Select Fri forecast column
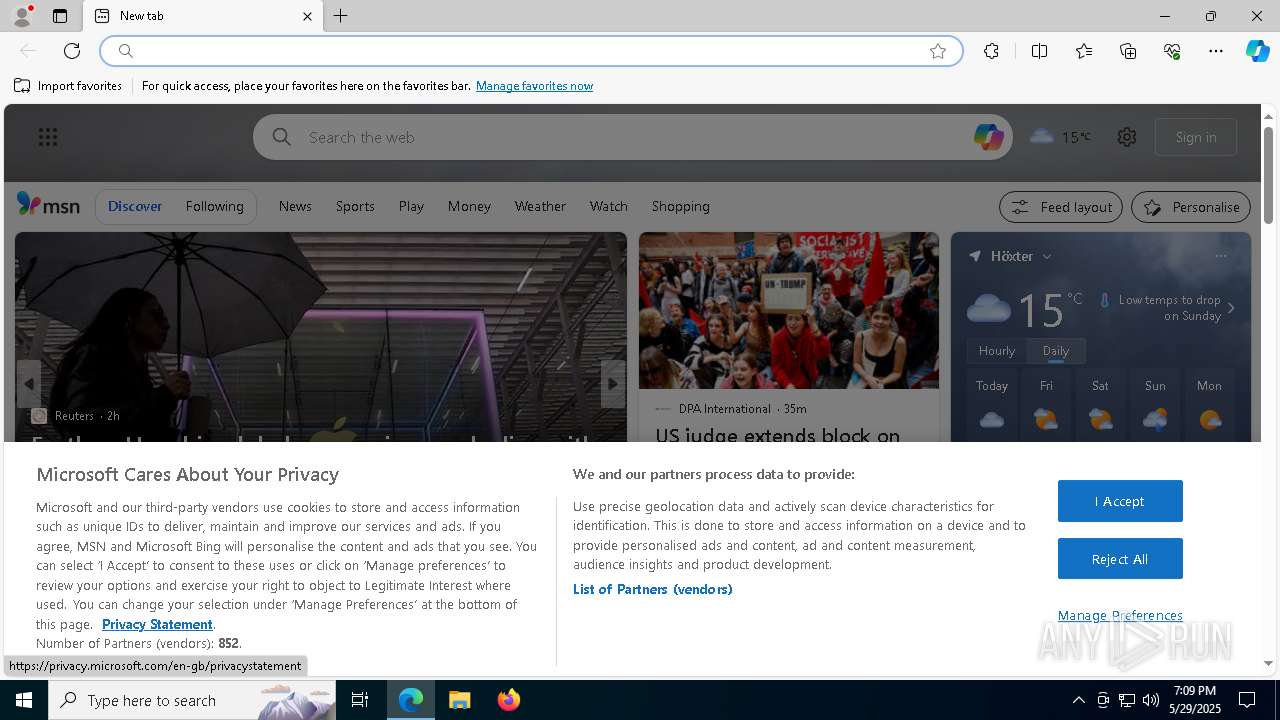Screen dimensions: 1280x720 (x=1046, y=405)
